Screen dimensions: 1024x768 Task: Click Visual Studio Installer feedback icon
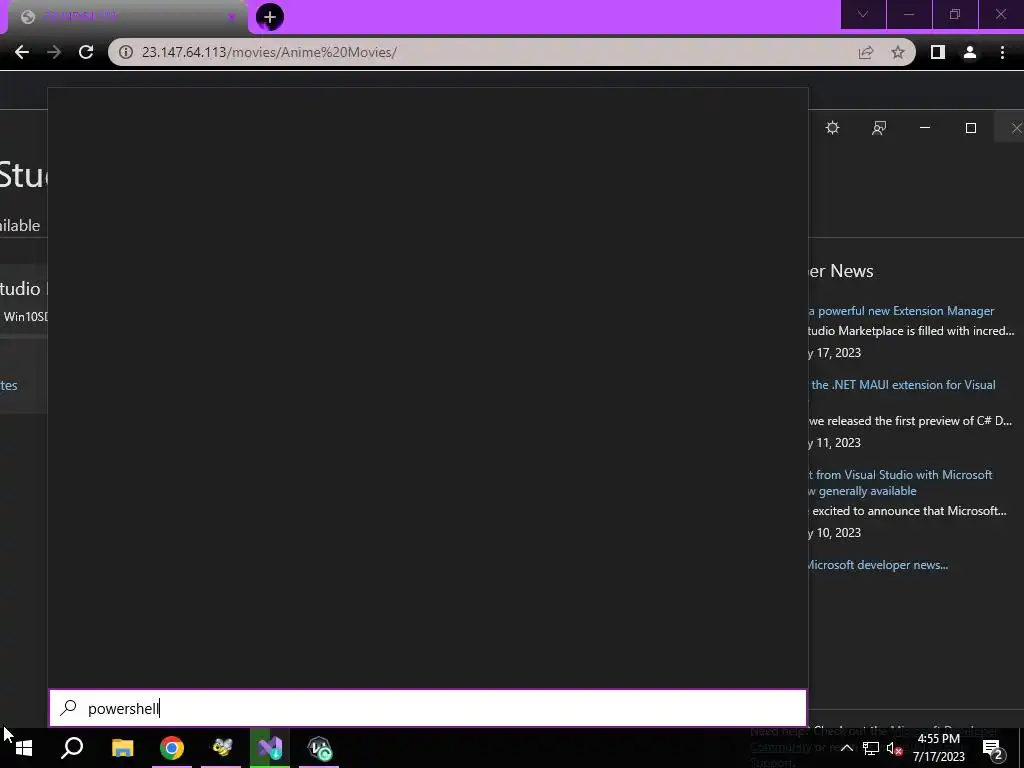pos(879,128)
